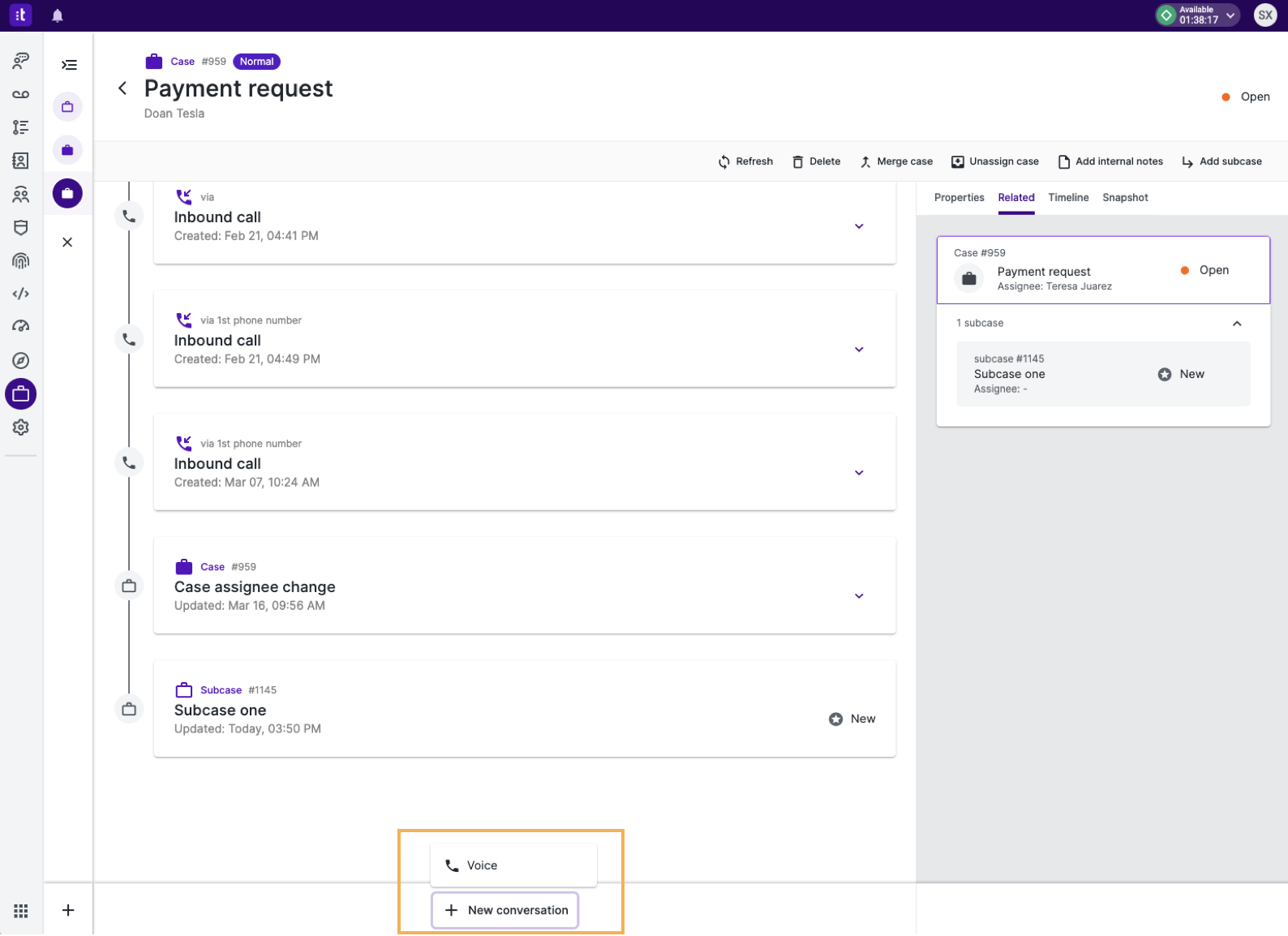The image size is (1288, 936).
Task: Click the Case link next to #959 in header
Action: tap(182, 62)
